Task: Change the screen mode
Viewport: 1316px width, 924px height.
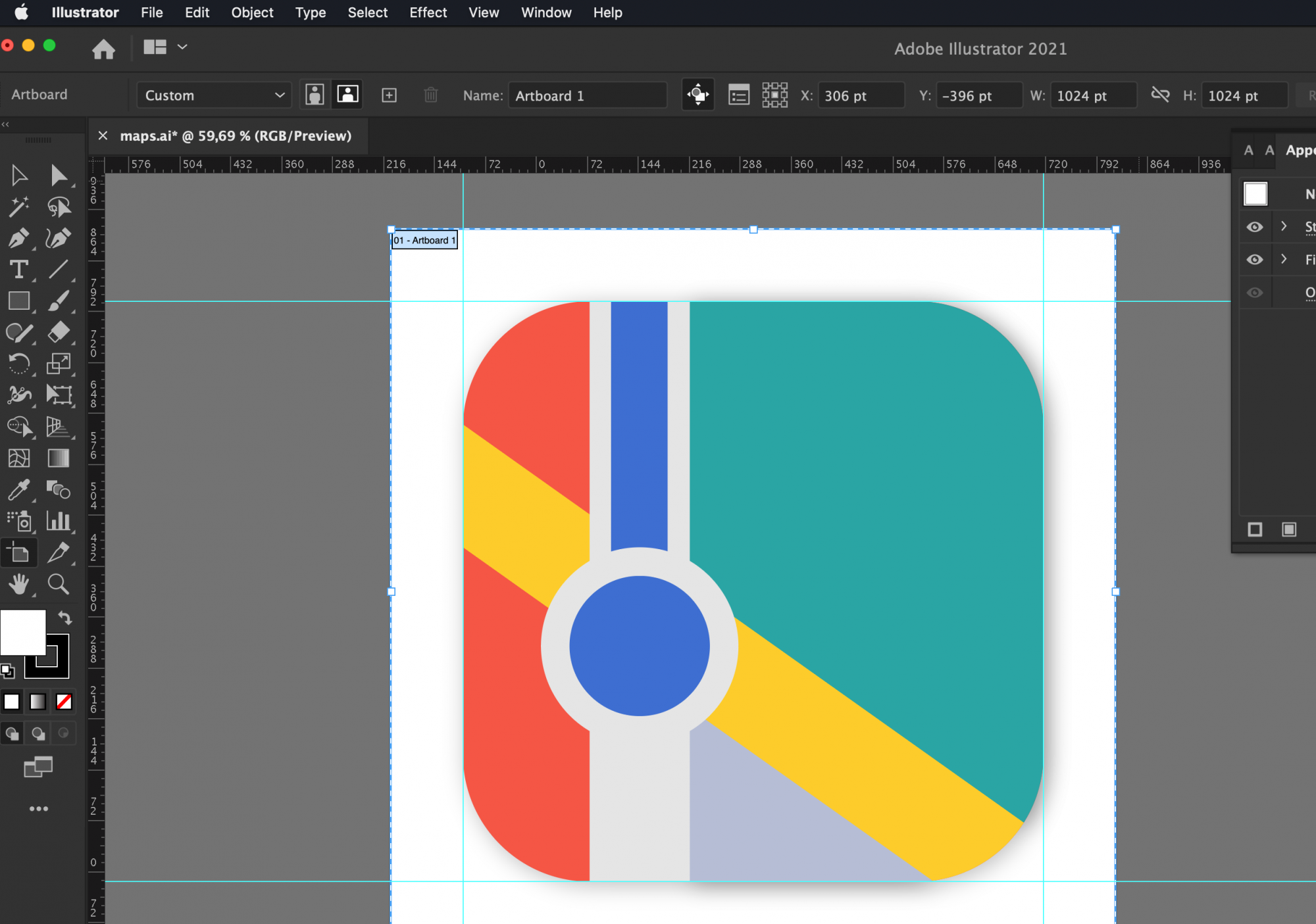Action: point(38,766)
